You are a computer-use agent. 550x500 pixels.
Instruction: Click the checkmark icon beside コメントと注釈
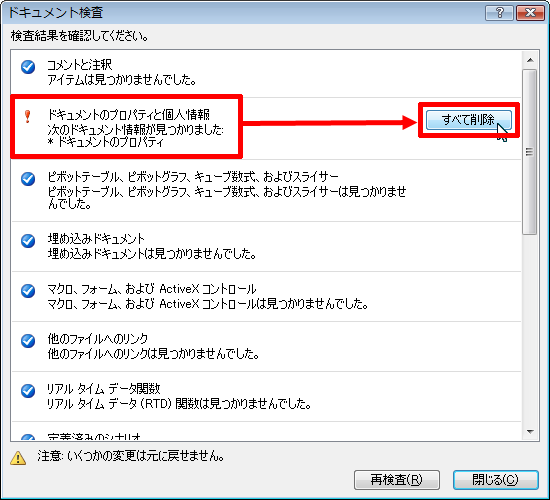tap(28, 67)
